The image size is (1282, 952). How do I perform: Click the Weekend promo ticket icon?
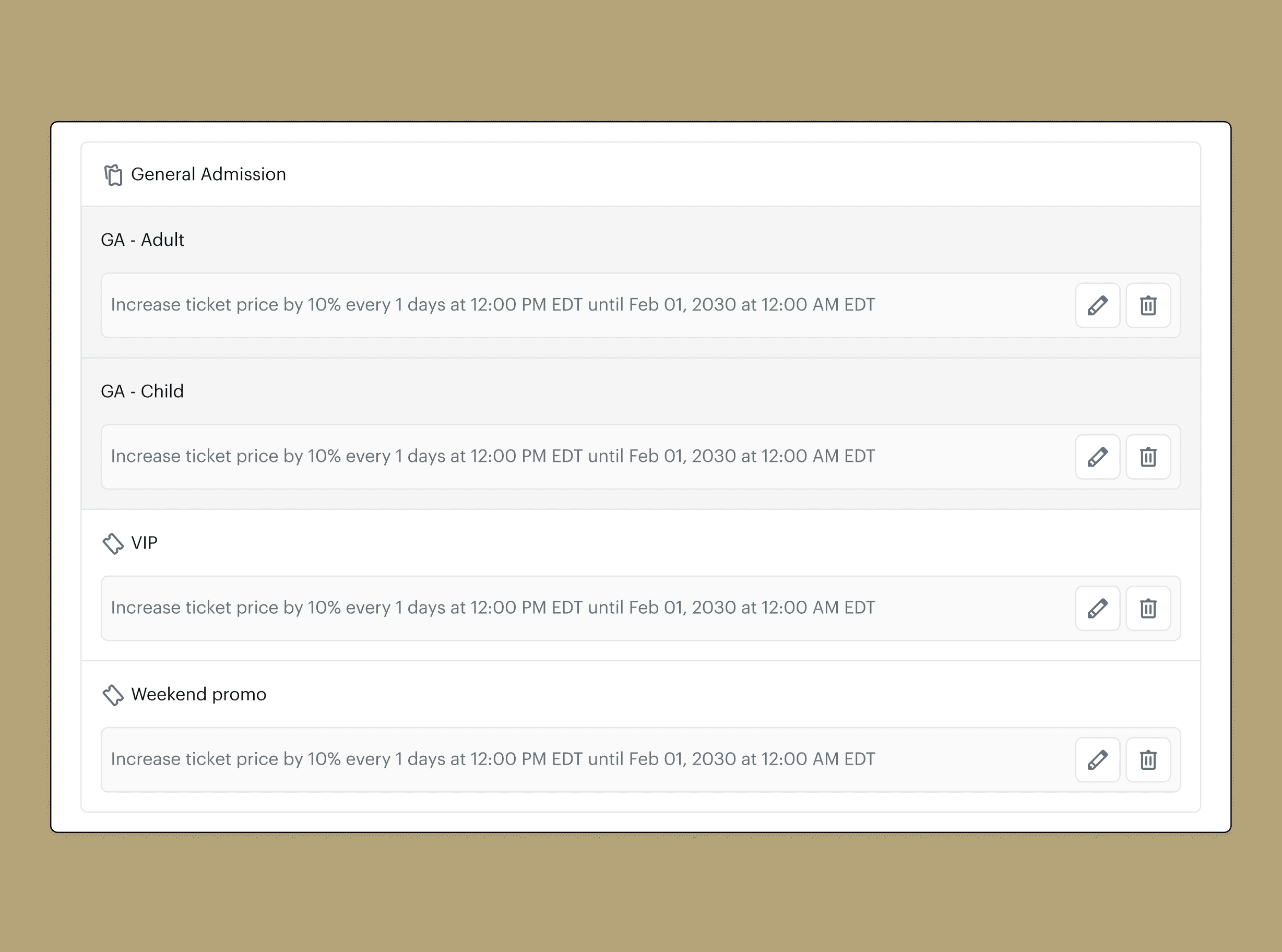click(113, 695)
